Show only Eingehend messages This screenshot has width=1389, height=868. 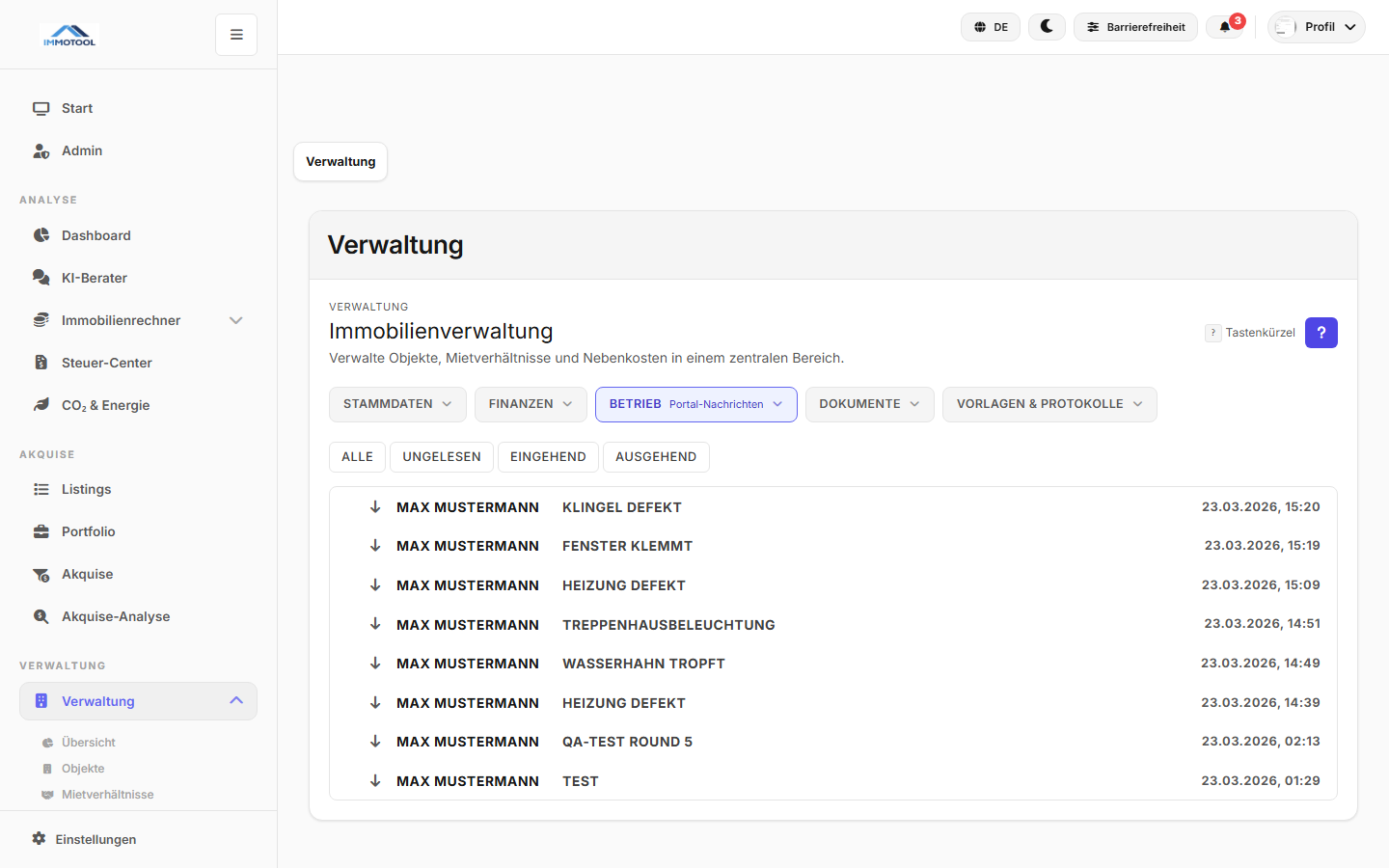tap(548, 457)
